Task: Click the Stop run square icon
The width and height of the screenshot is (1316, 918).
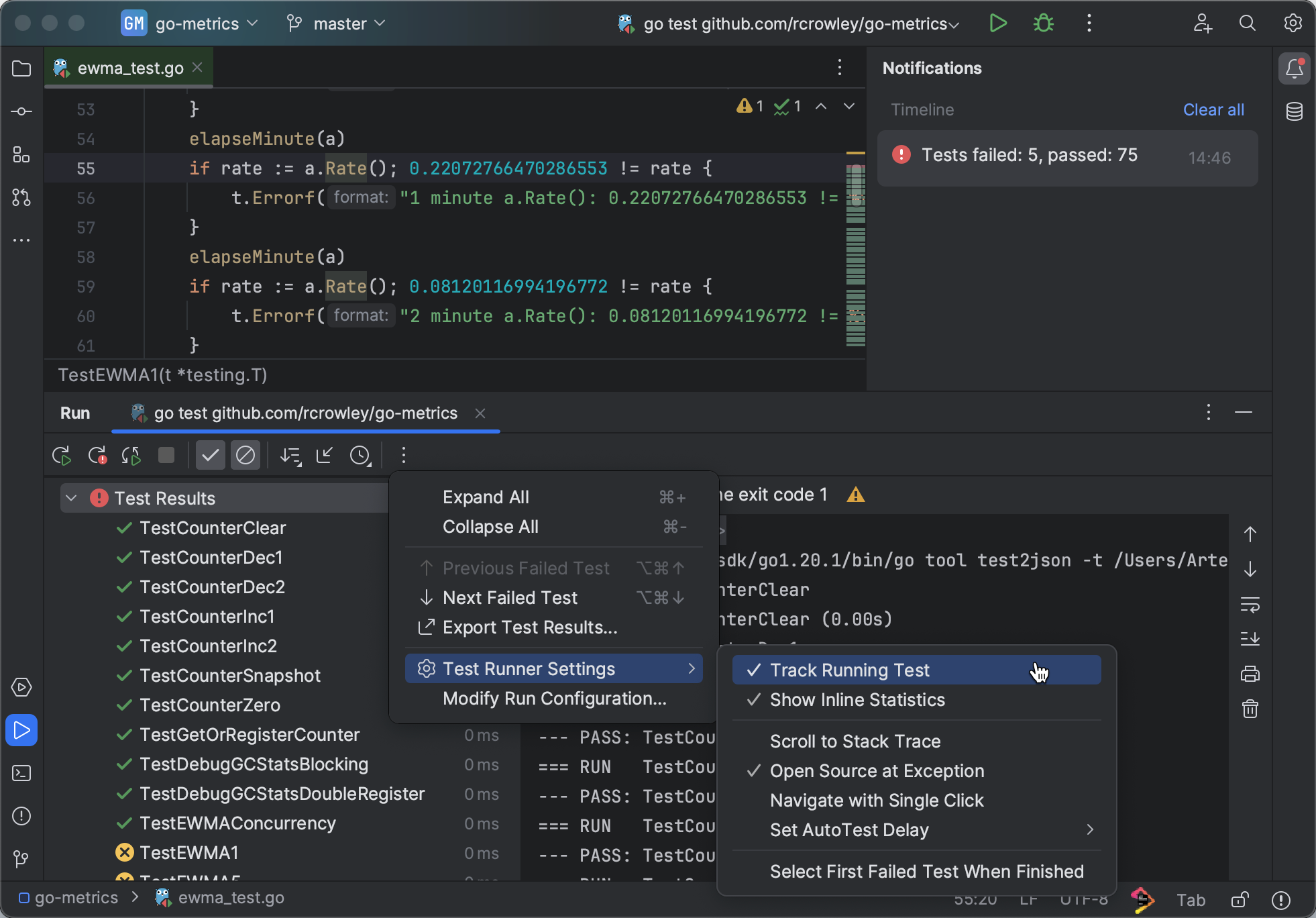Action: (166, 456)
